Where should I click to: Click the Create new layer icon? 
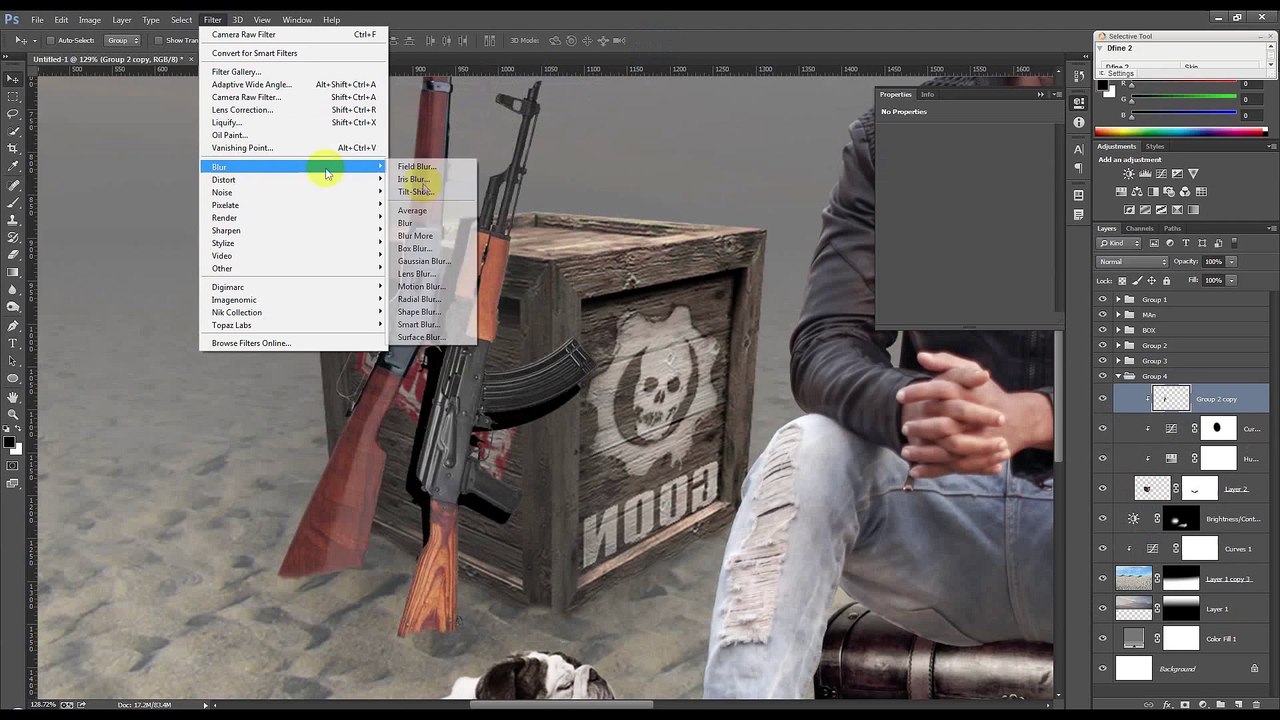click(1238, 705)
